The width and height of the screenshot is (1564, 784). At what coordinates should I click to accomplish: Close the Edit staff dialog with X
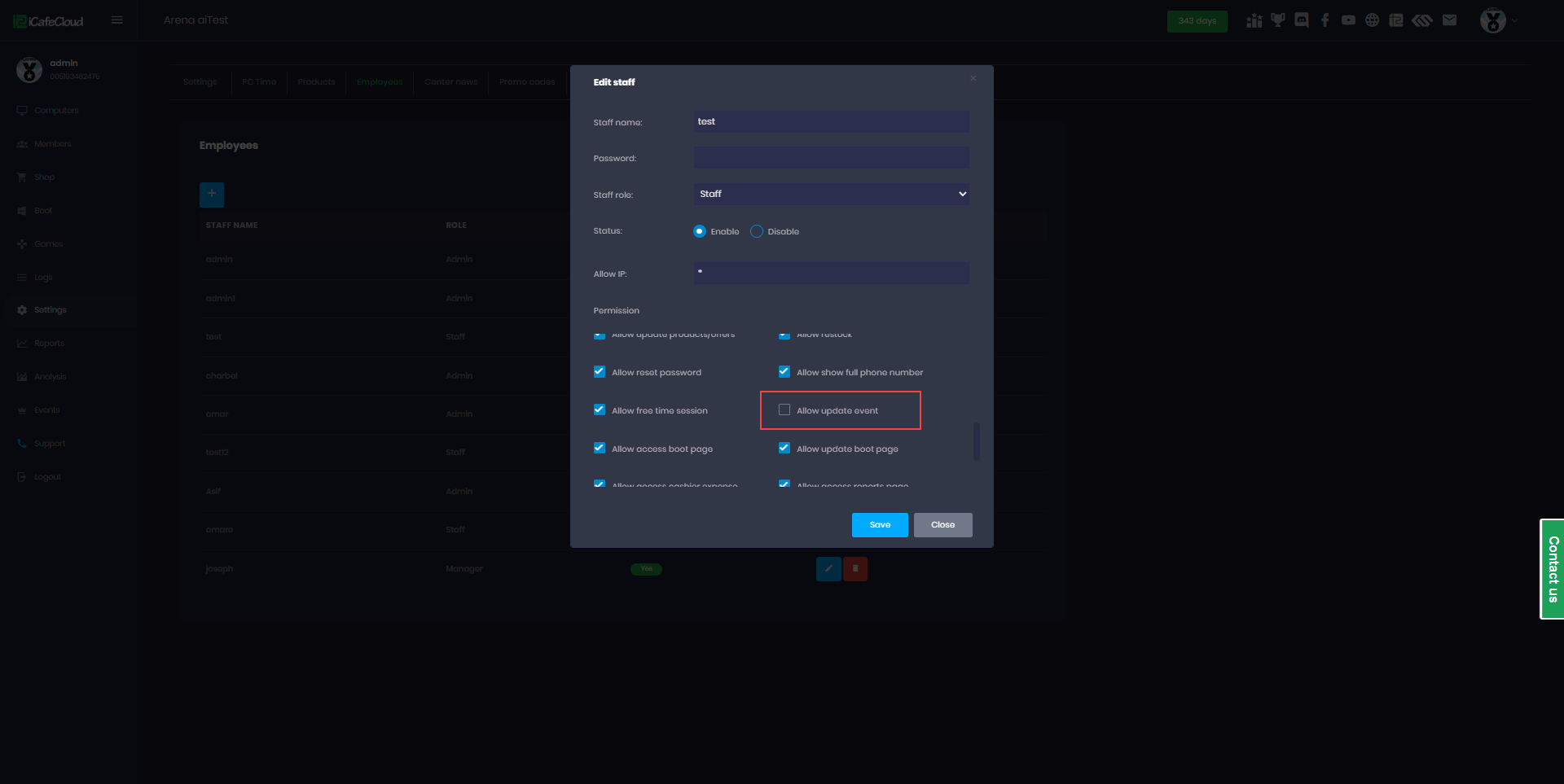tap(973, 79)
